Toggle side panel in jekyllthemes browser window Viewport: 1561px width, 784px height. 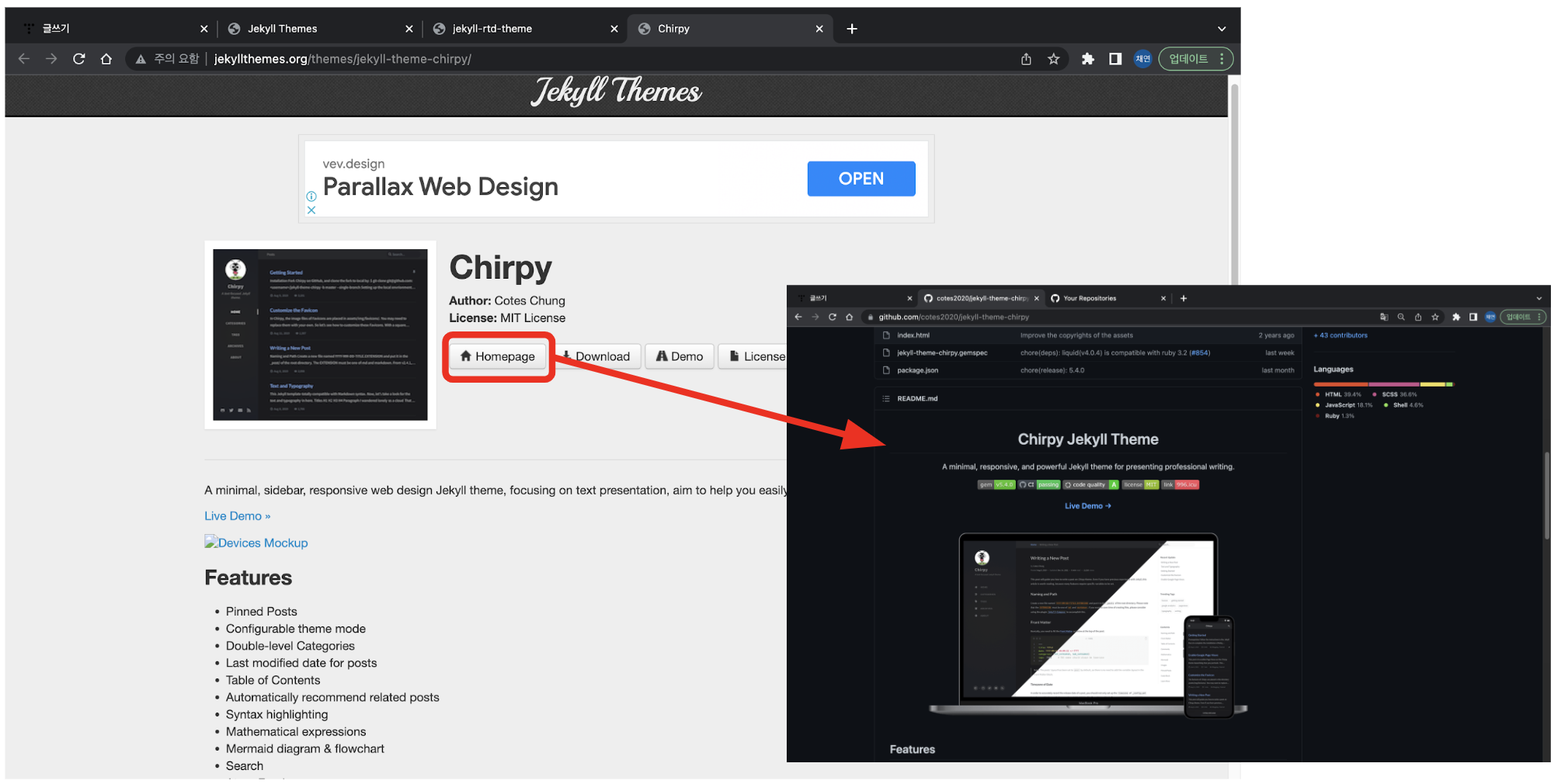1115,59
